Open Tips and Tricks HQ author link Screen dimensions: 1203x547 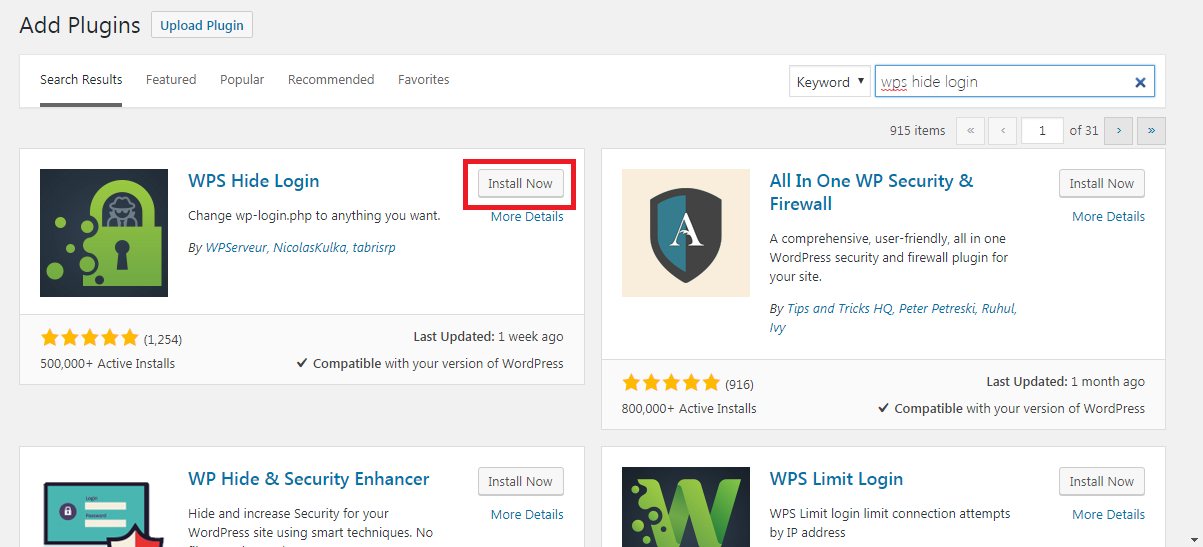click(x=840, y=309)
